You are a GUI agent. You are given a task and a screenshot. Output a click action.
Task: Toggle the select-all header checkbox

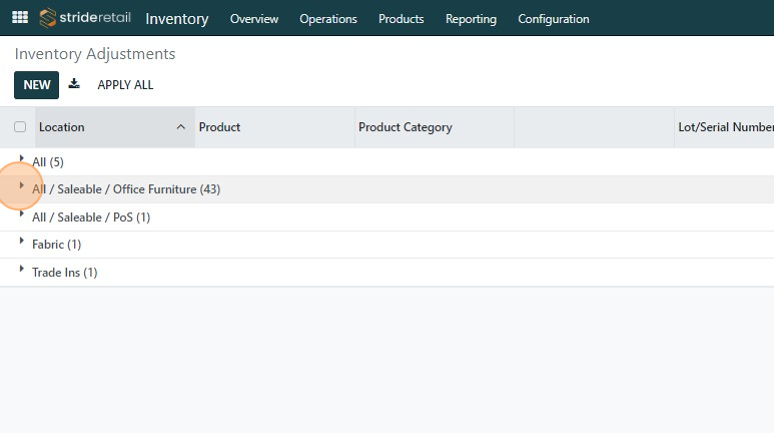coord(20,127)
